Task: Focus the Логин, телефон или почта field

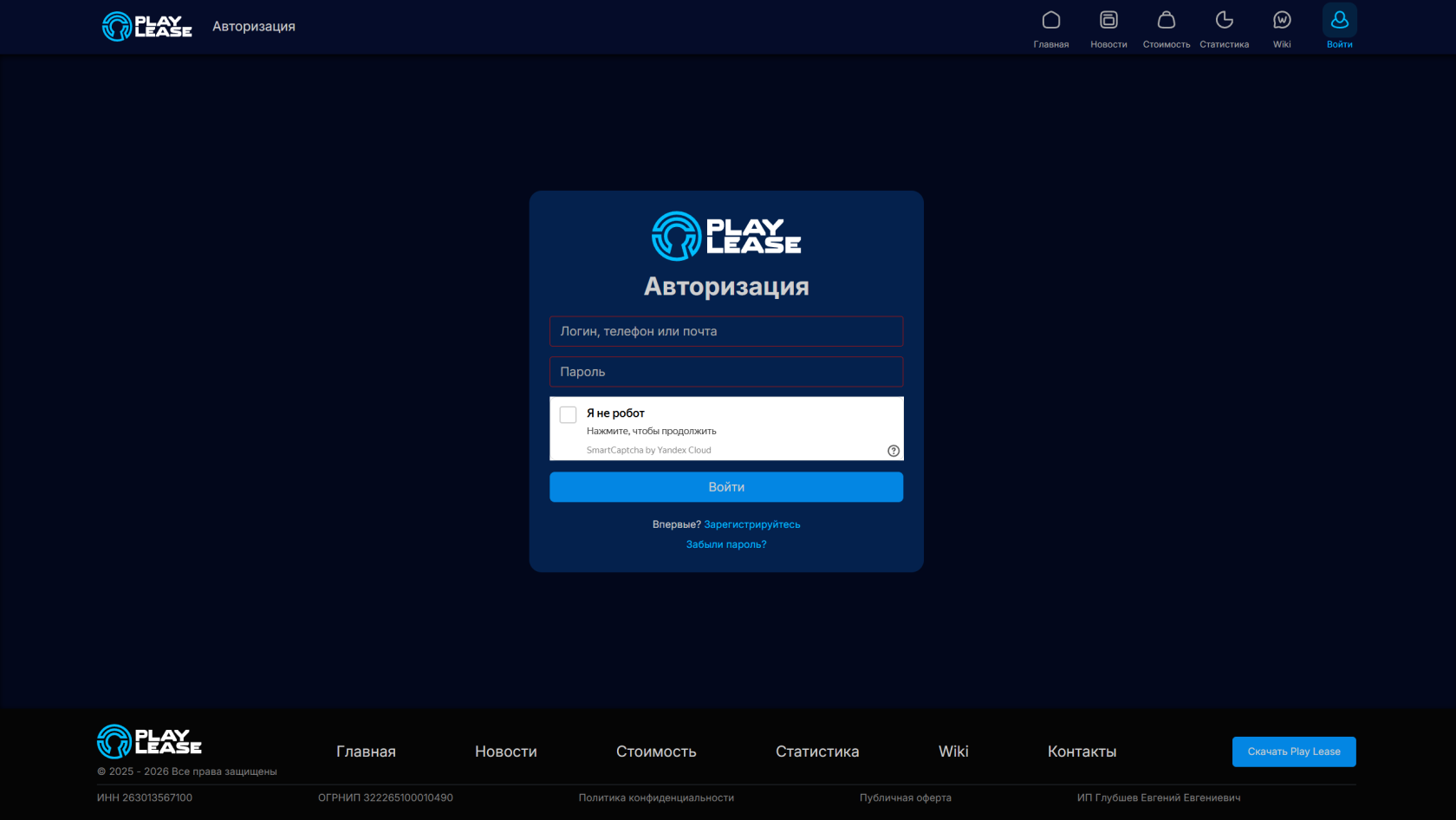Action: point(726,331)
